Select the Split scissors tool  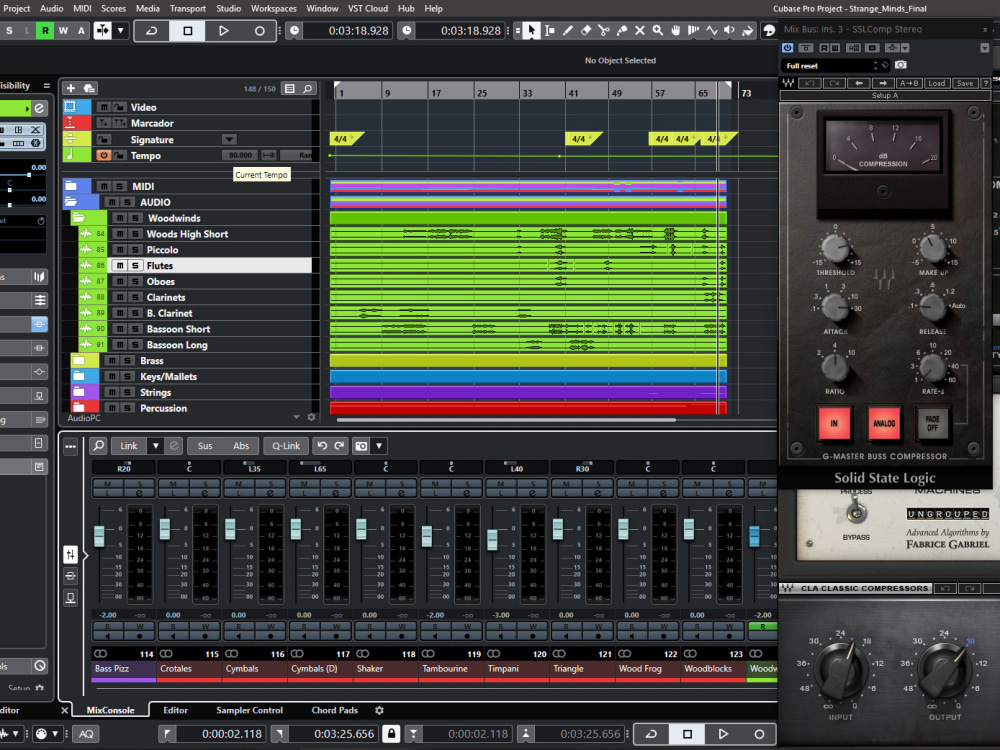(x=604, y=30)
